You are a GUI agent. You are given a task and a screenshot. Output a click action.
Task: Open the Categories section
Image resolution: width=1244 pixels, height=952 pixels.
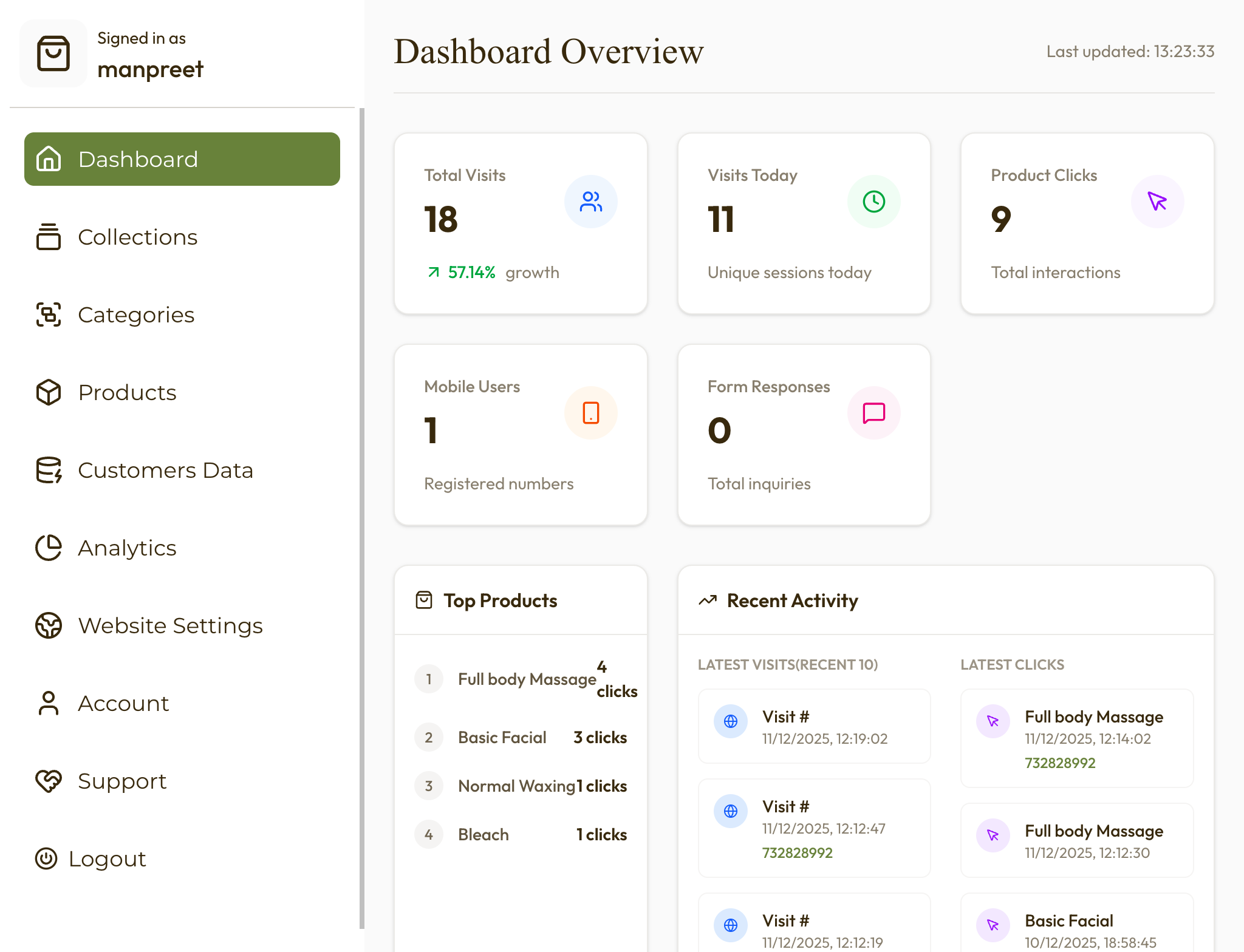[x=135, y=314]
